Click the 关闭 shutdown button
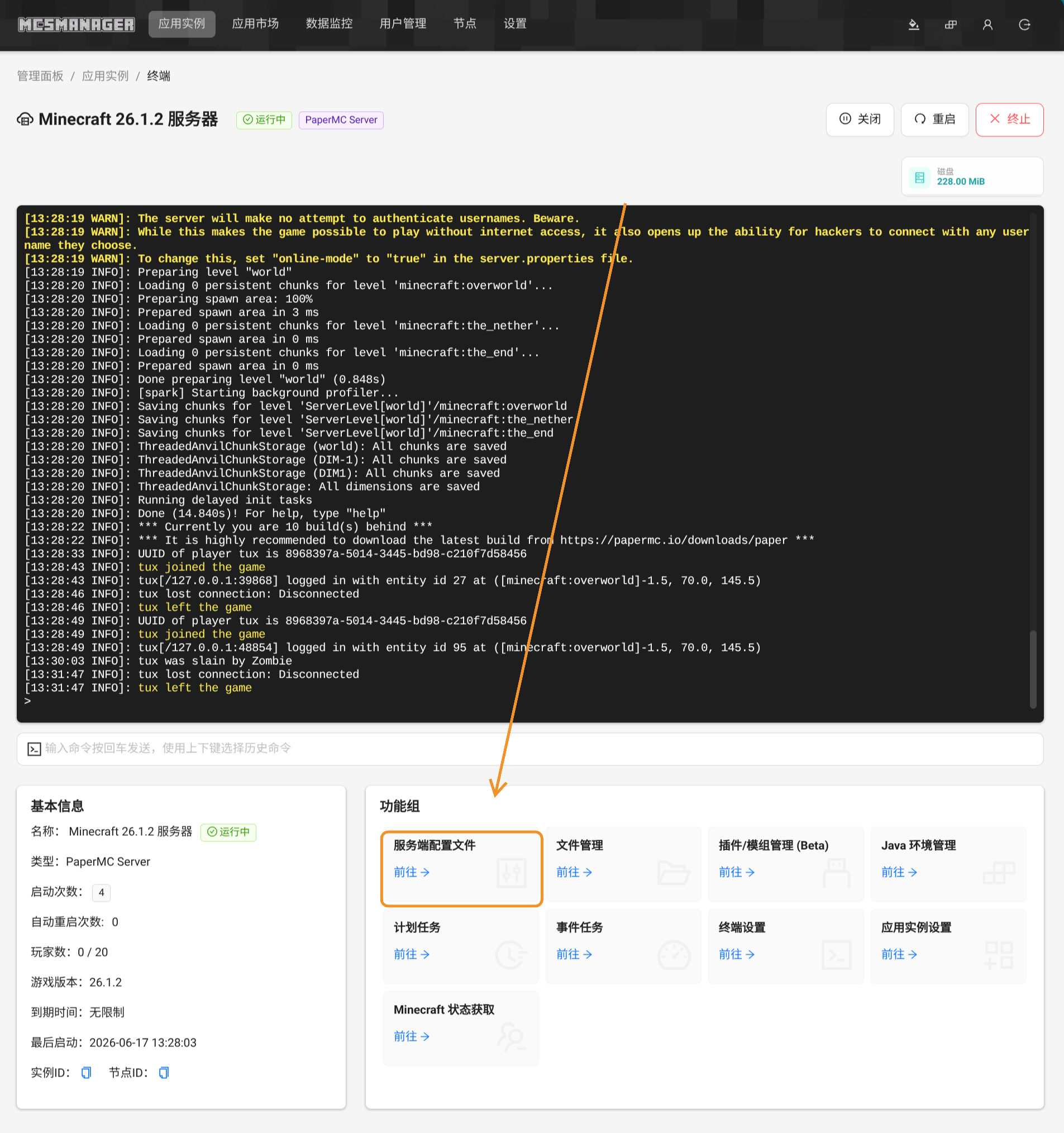Image resolution: width=1064 pixels, height=1133 pixels. point(860,119)
